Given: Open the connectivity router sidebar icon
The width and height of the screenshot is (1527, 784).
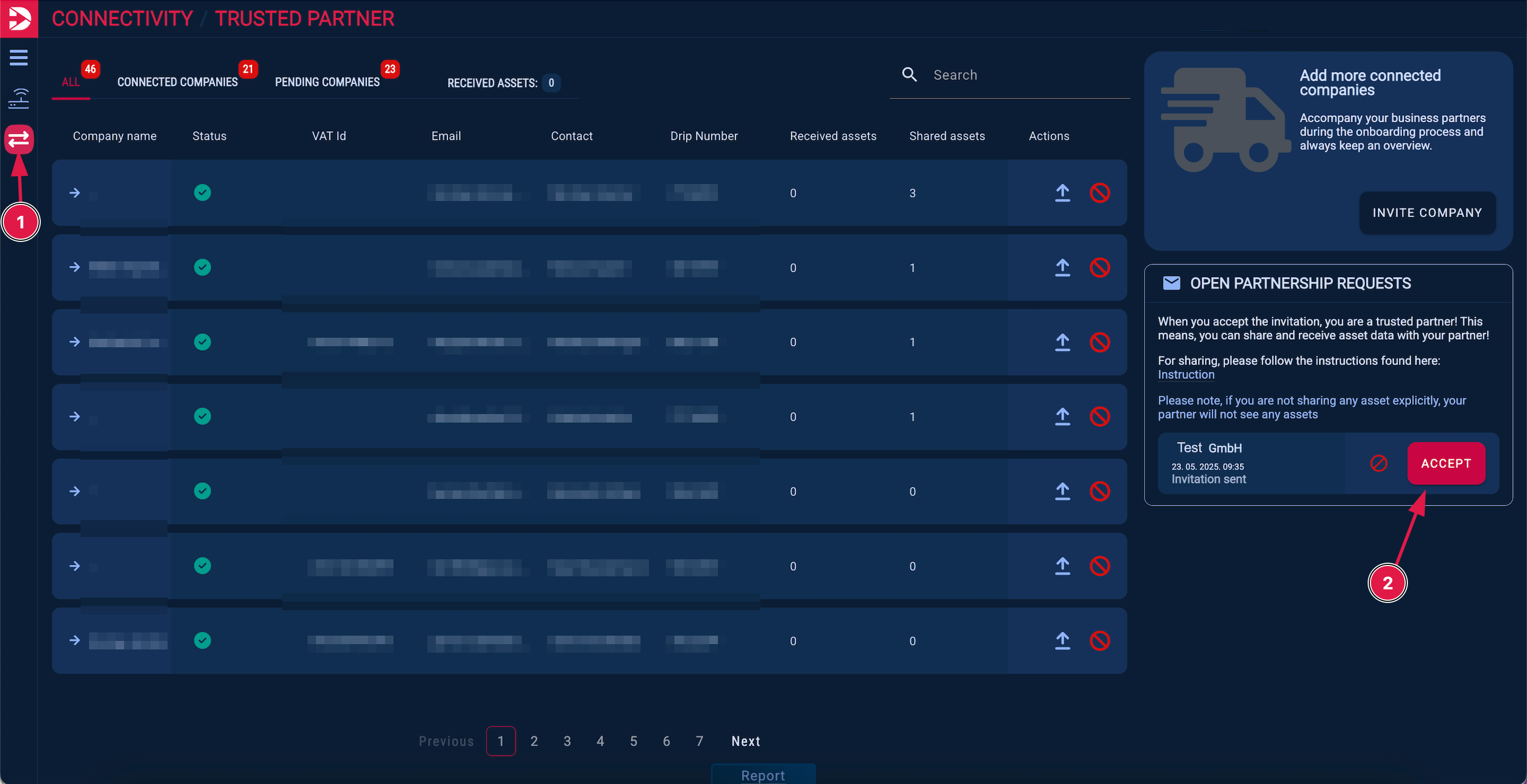Looking at the screenshot, I should point(18,98).
